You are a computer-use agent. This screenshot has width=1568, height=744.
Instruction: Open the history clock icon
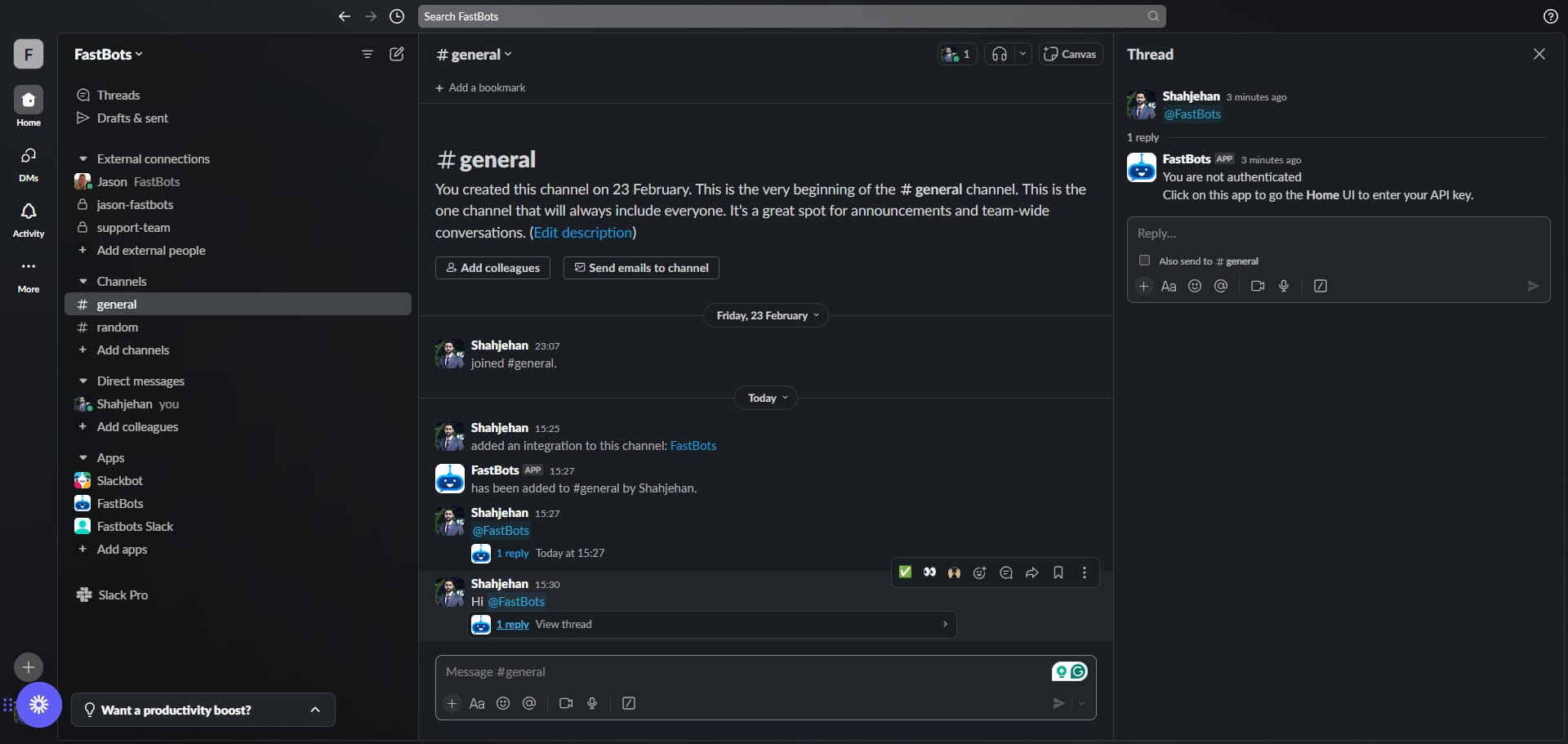pyautogui.click(x=397, y=16)
